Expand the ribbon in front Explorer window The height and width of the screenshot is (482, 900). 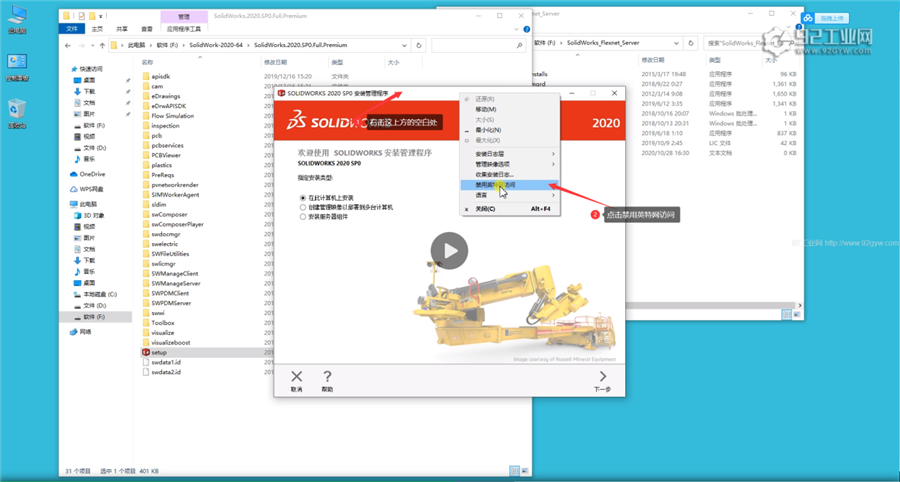[518, 29]
